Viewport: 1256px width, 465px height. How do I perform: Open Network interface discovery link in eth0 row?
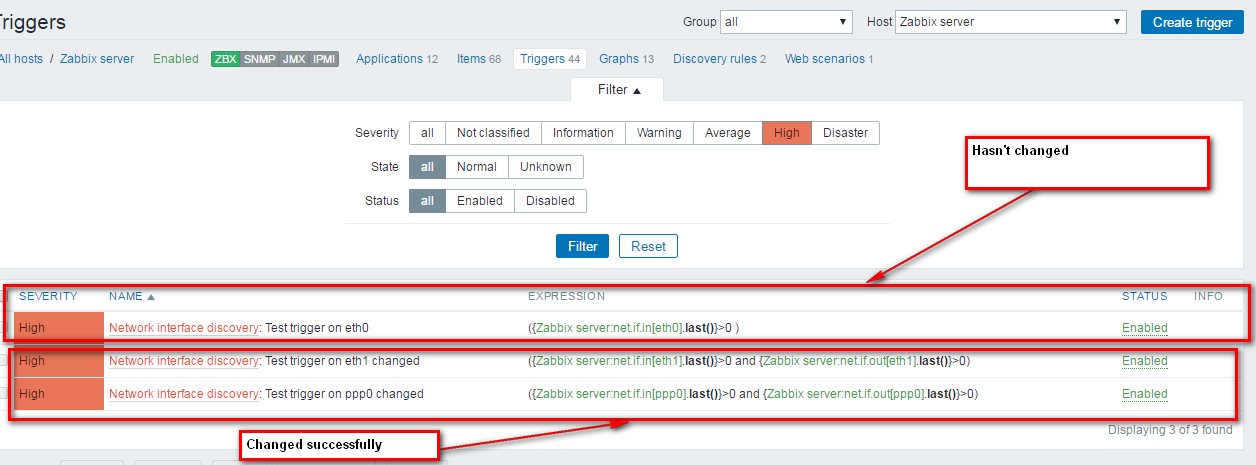[x=184, y=328]
